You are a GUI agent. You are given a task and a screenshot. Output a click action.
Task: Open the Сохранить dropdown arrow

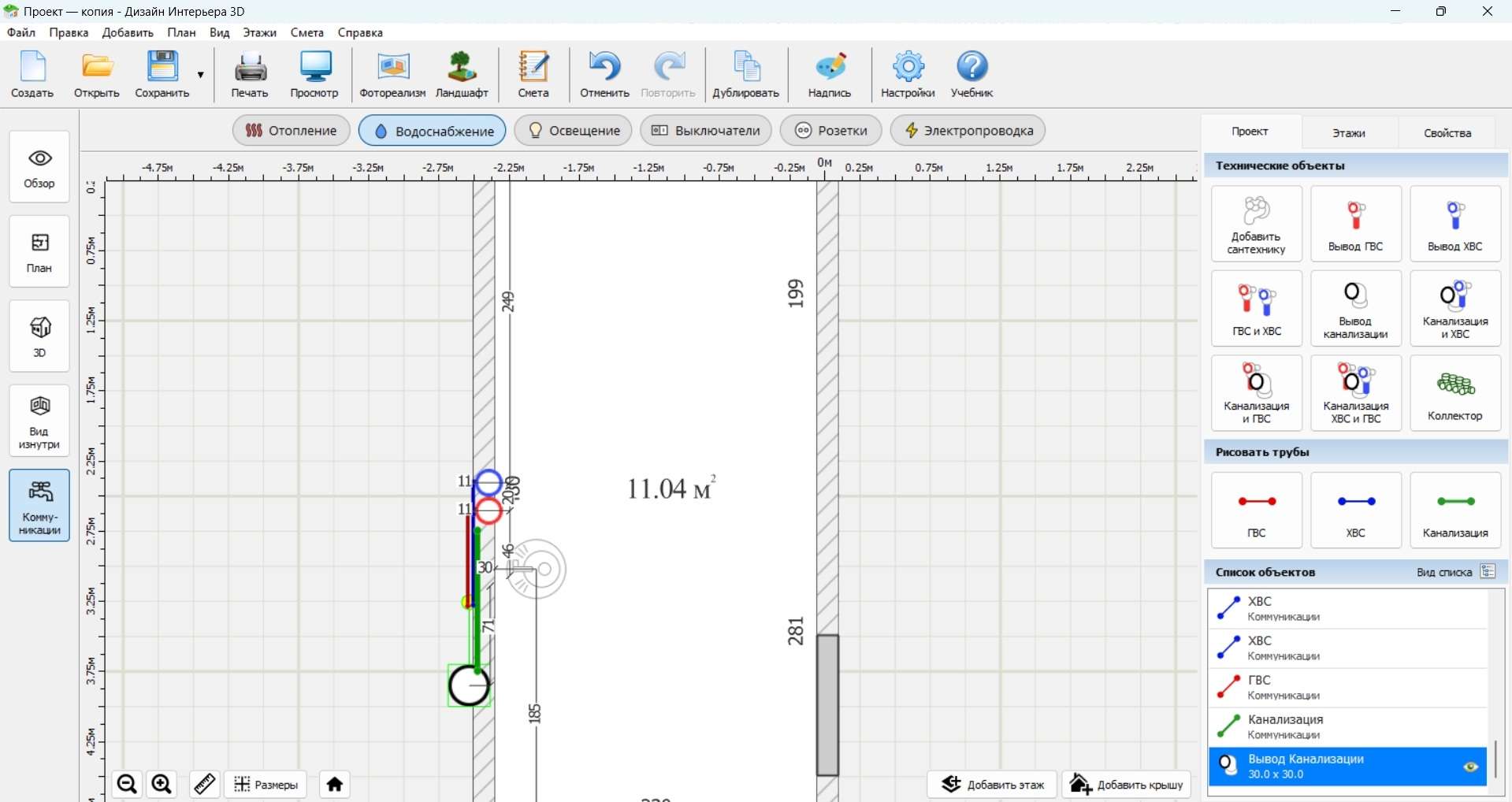click(201, 75)
